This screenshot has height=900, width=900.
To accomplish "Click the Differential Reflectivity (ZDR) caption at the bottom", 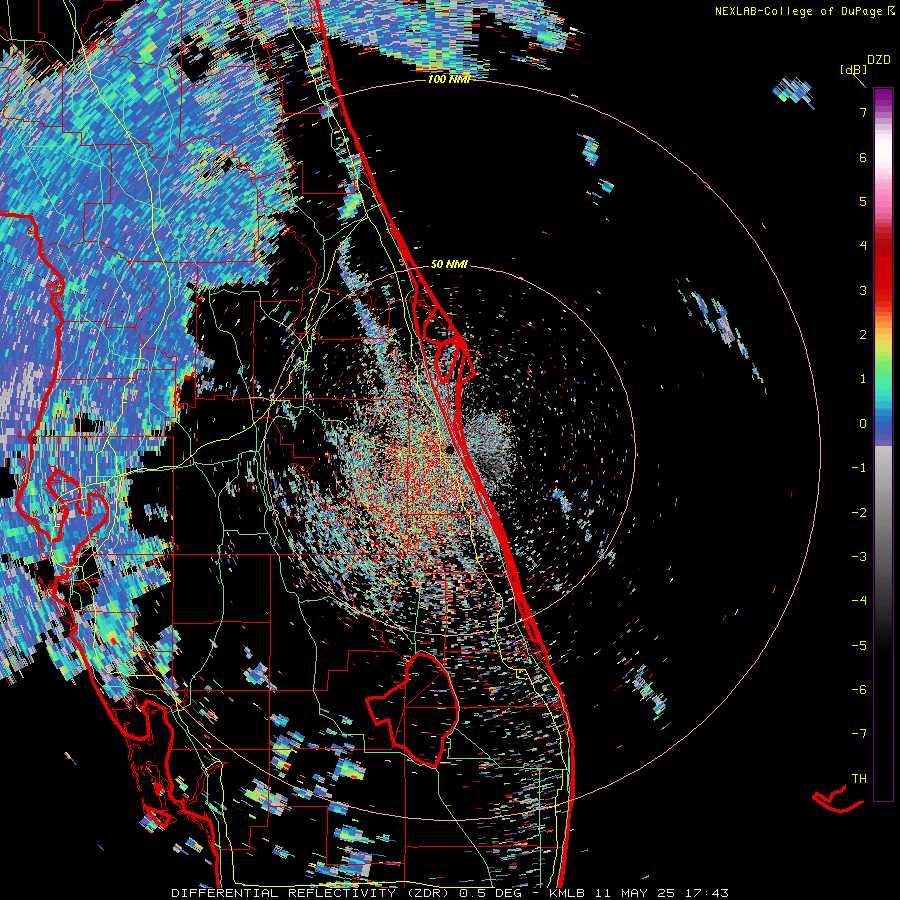I will [x=449, y=893].
